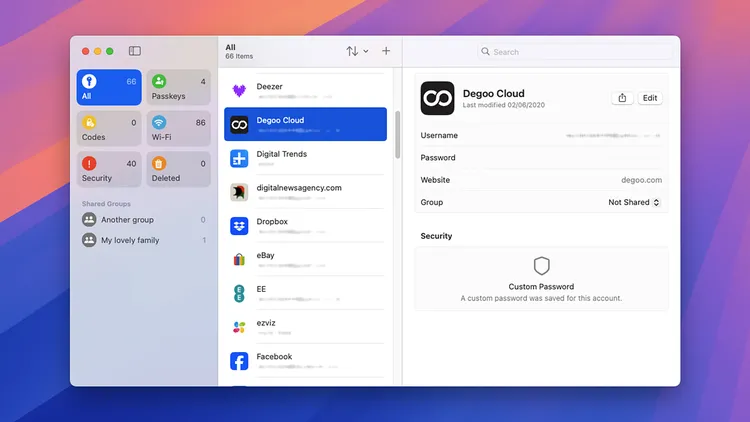Select the eBay entry in list
Image resolution: width=750 pixels, height=422 pixels.
305,260
